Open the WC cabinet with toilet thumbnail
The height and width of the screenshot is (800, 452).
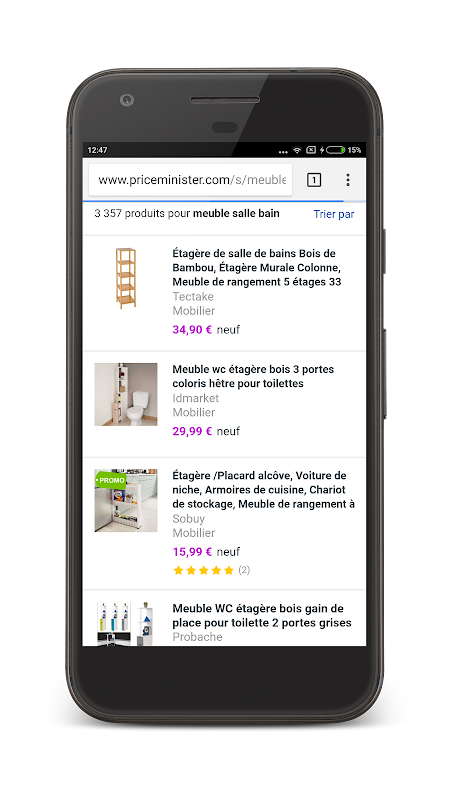click(x=126, y=394)
